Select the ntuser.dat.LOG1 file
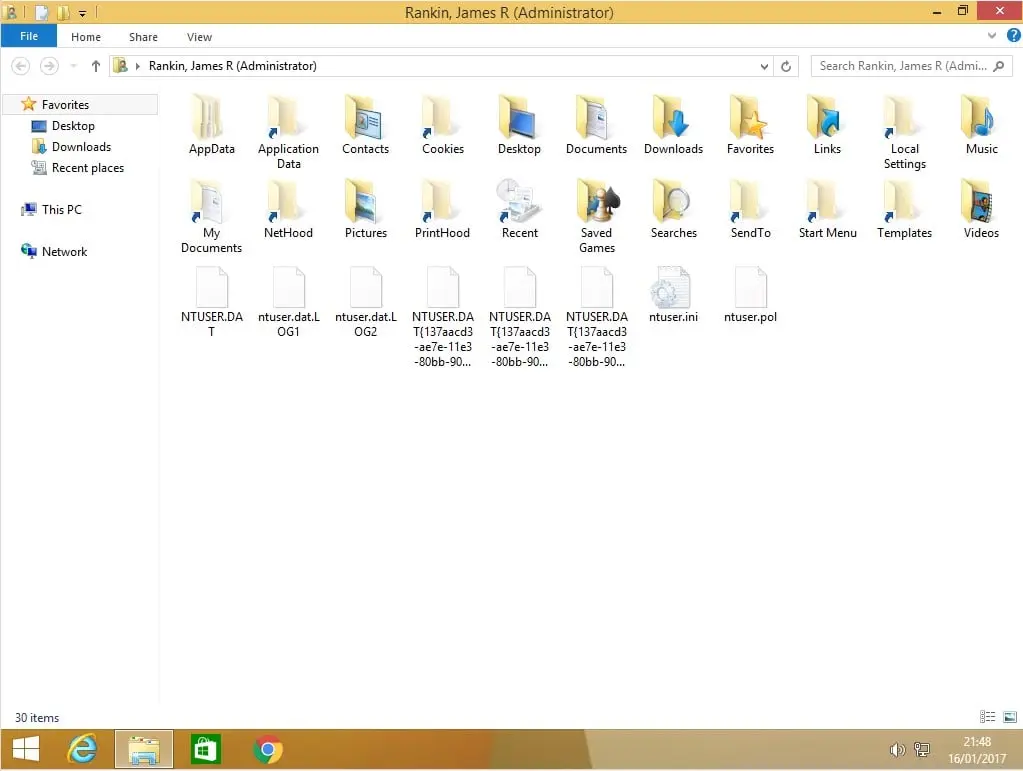 [288, 303]
